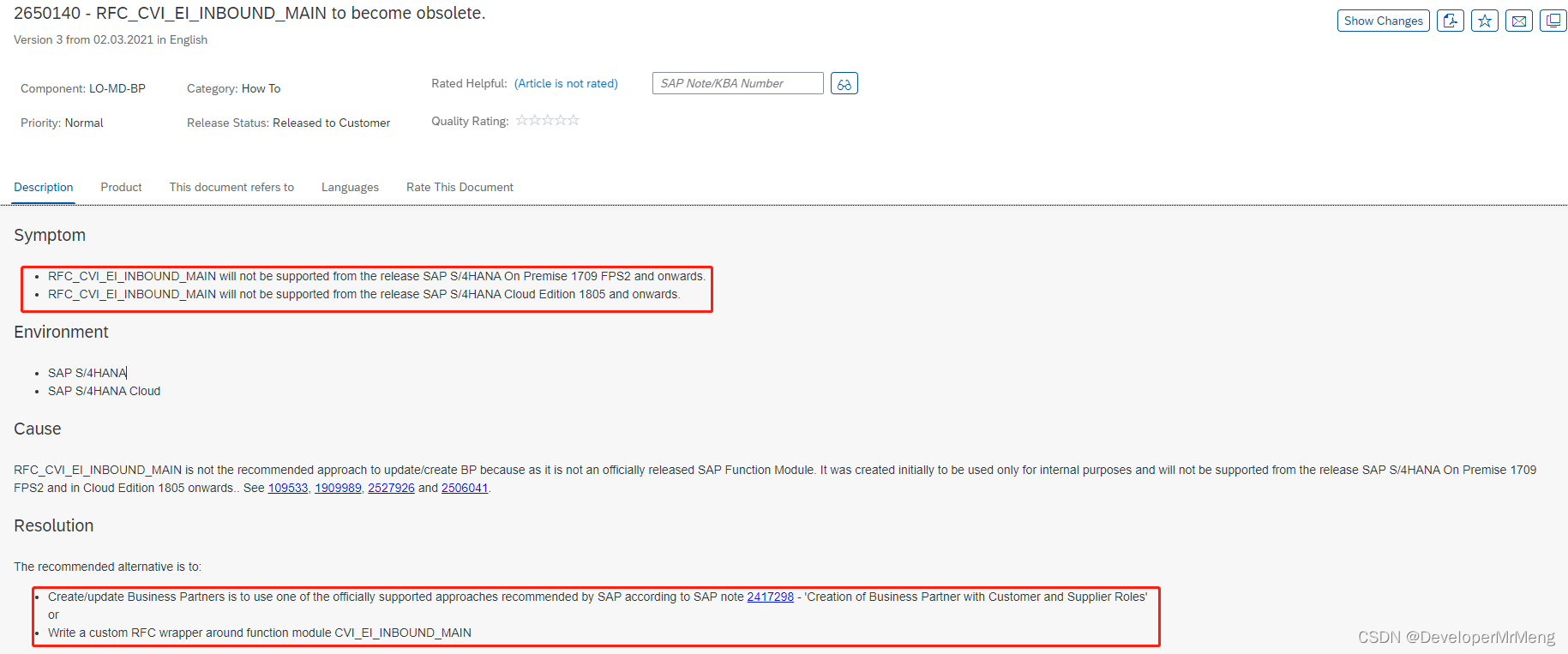Viewport: 1568px width, 654px height.
Task: Add note to favorites with star icon
Action: (x=1485, y=21)
